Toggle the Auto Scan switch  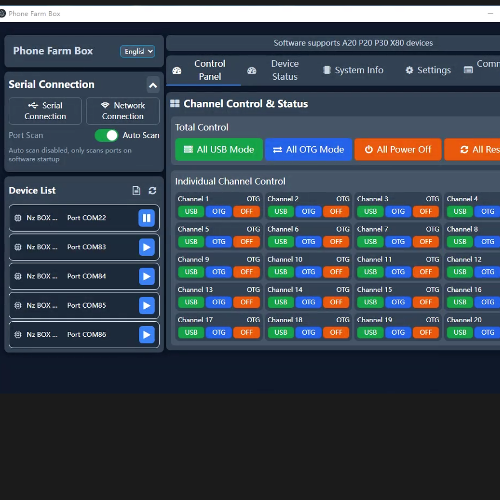pos(106,135)
